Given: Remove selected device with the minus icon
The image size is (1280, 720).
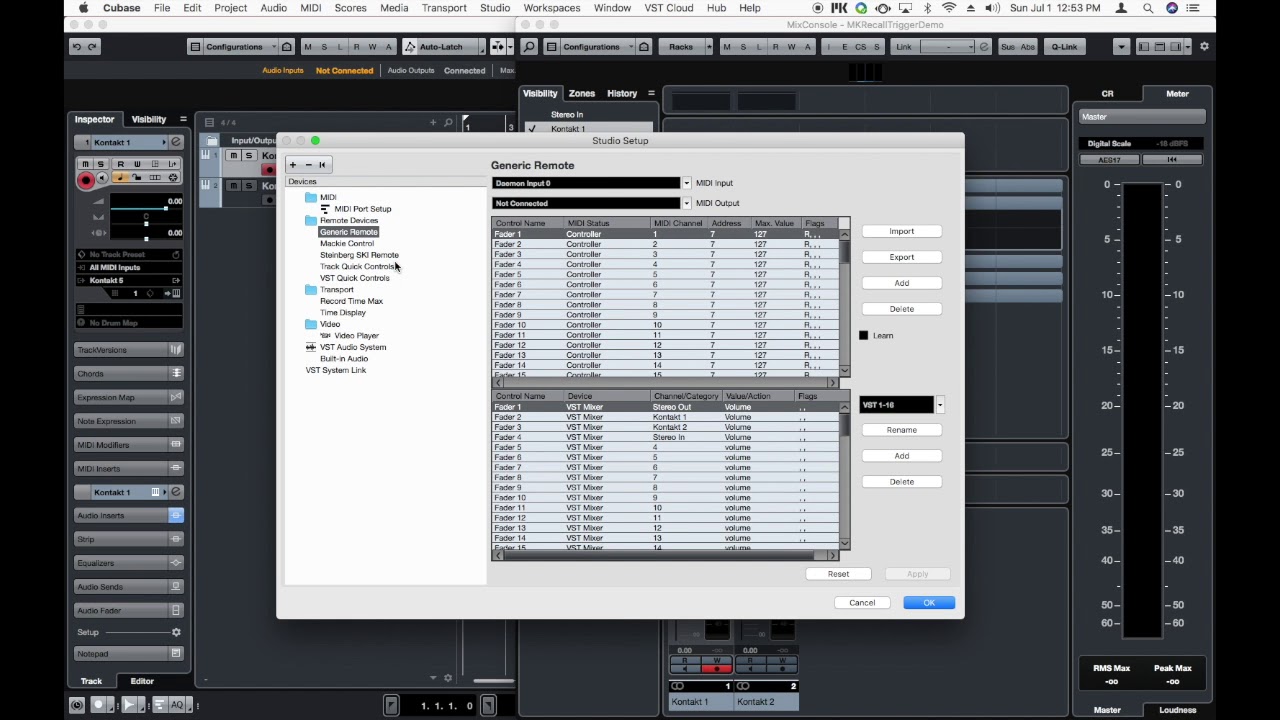Looking at the screenshot, I should point(308,164).
